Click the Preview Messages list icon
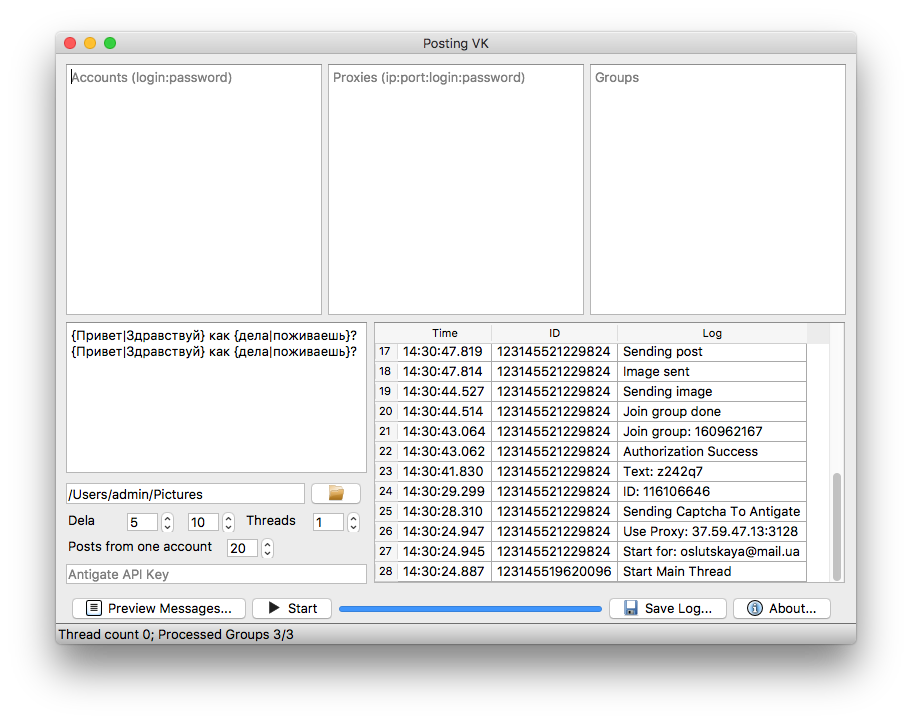 click(x=93, y=608)
